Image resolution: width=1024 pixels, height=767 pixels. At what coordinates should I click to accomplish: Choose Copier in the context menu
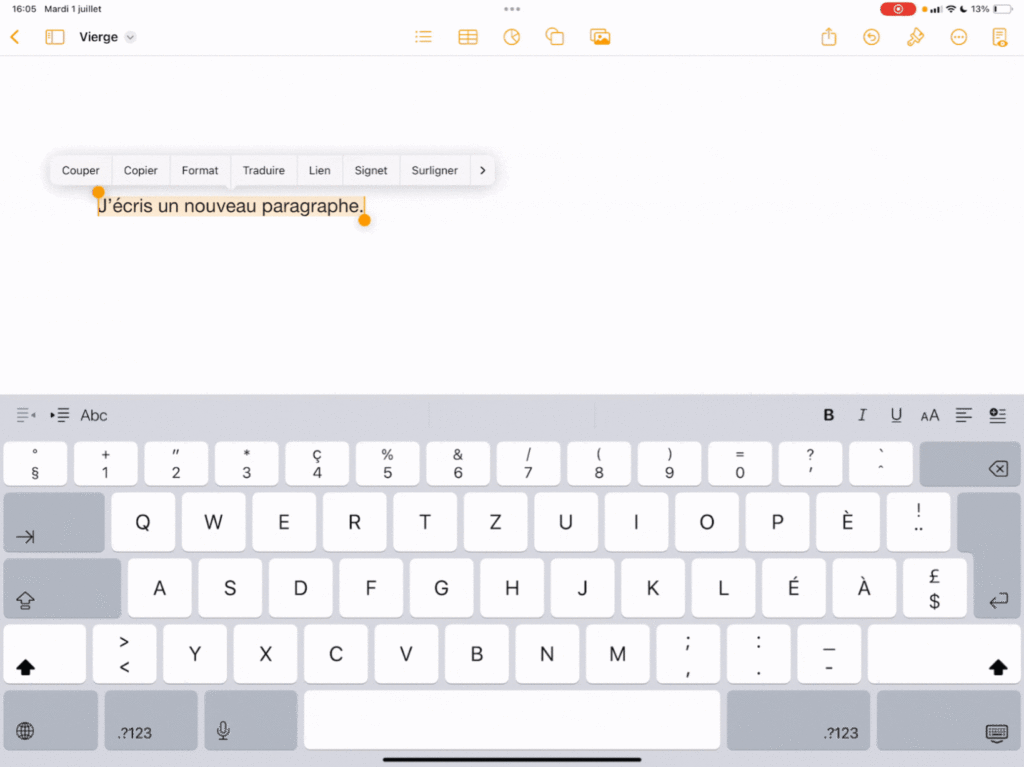141,170
